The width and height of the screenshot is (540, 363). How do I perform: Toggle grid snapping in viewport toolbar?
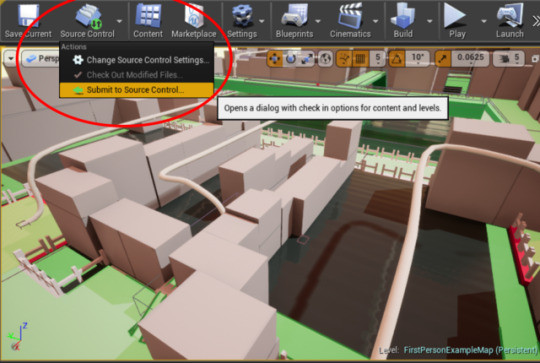click(x=360, y=59)
